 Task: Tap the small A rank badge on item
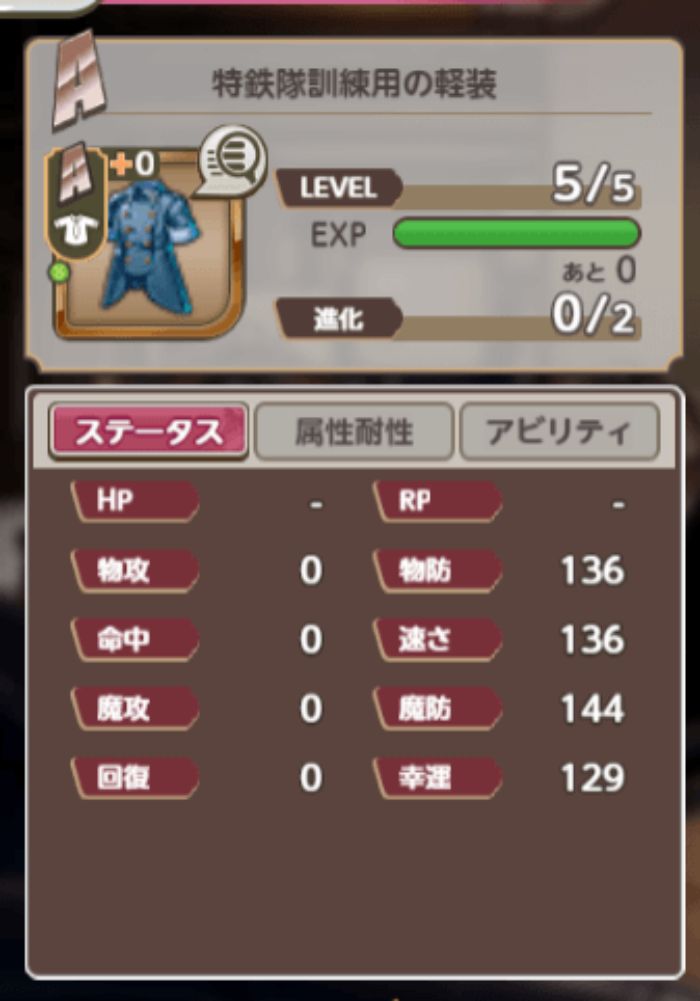pos(75,175)
